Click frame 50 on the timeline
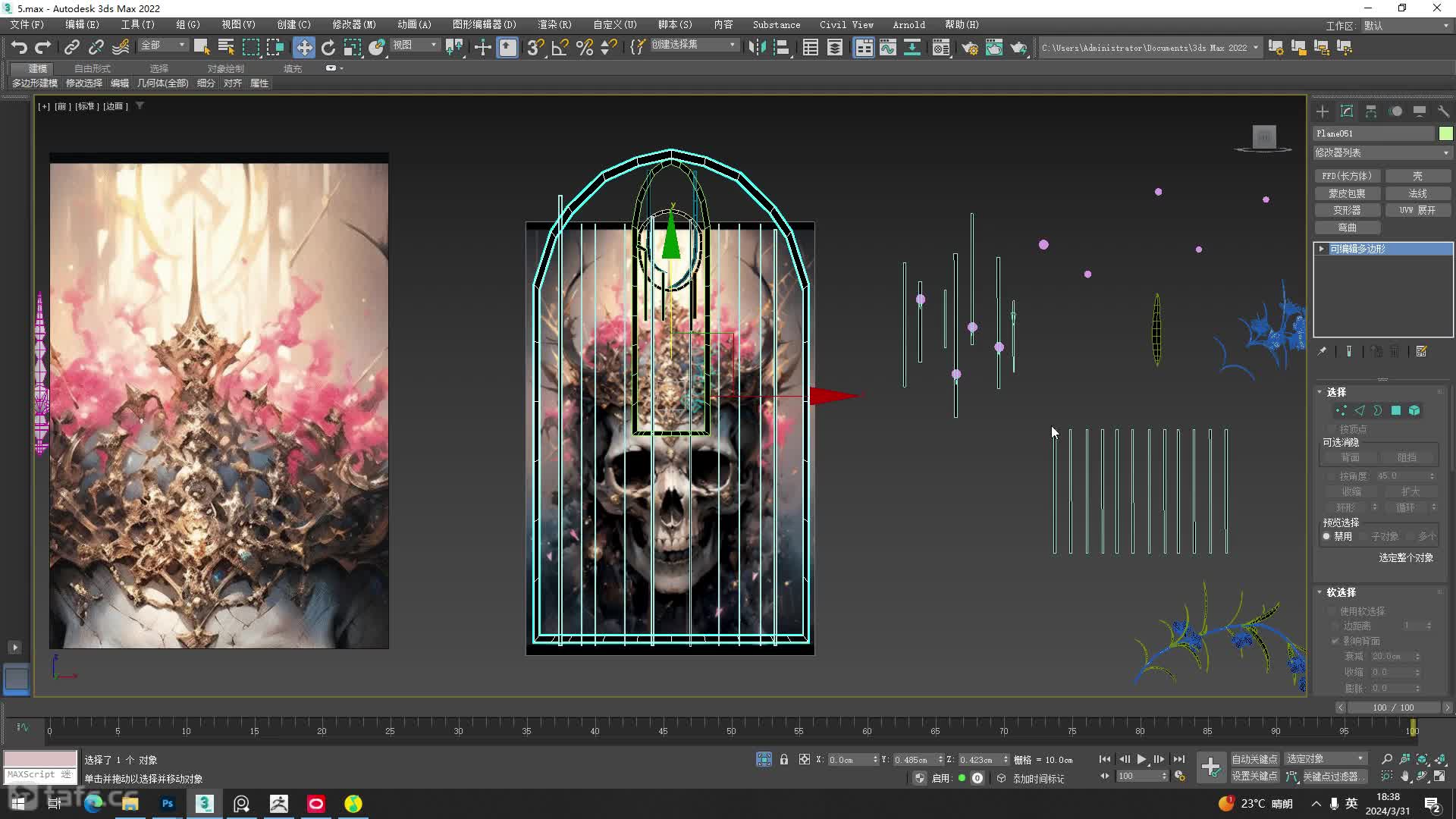The height and width of the screenshot is (819, 1456). tap(730, 730)
